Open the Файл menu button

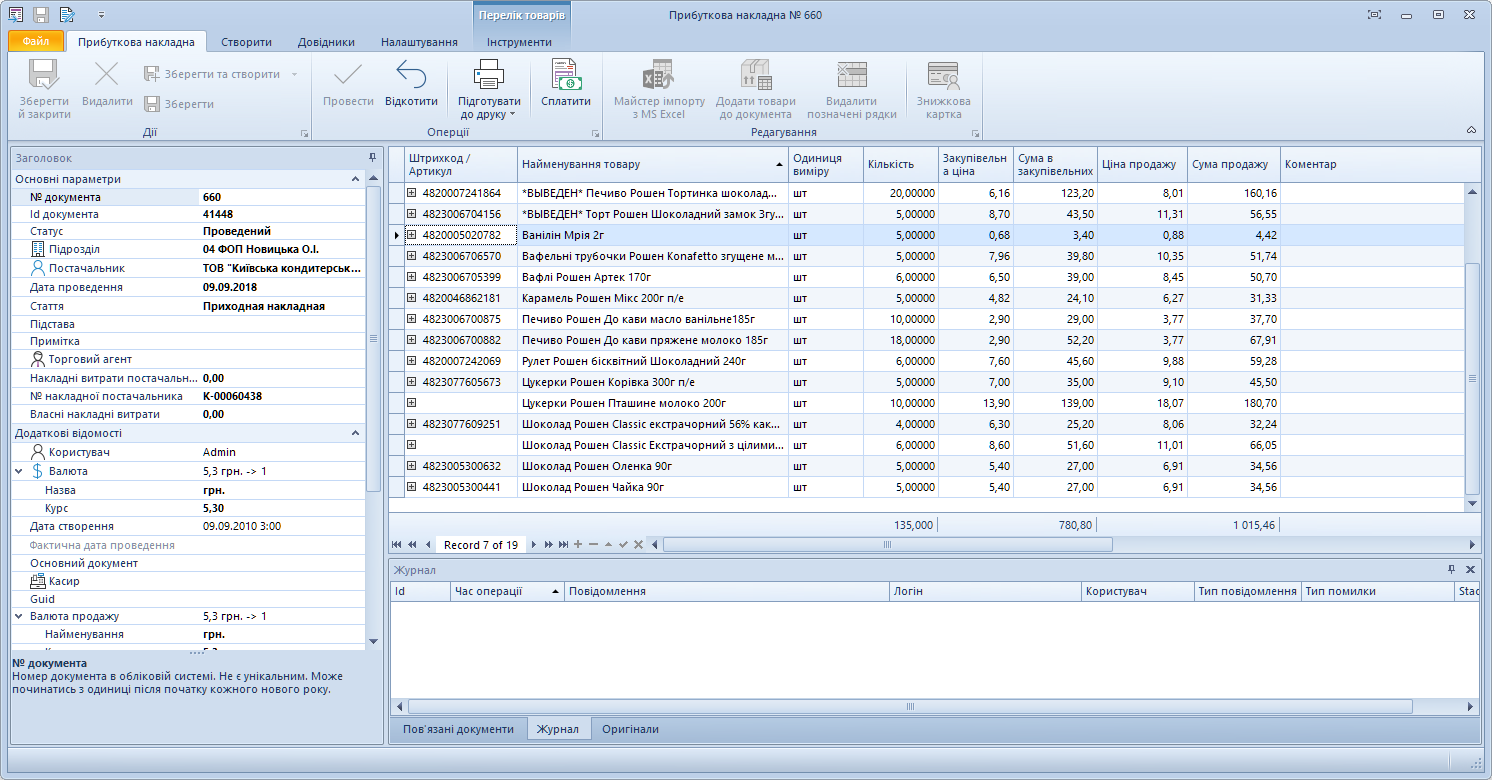(x=36, y=42)
